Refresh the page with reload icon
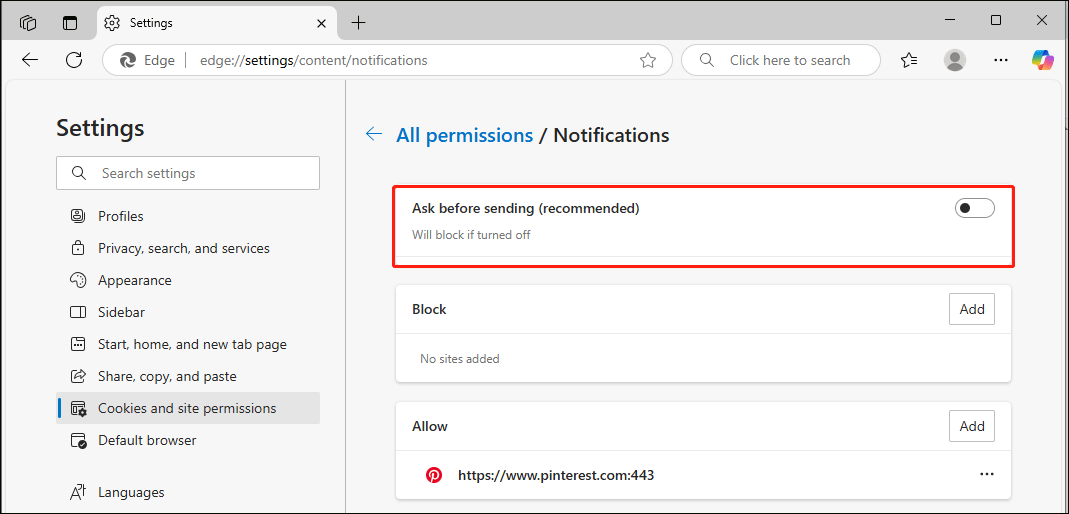Viewport: 1069px width, 514px height. coord(74,60)
